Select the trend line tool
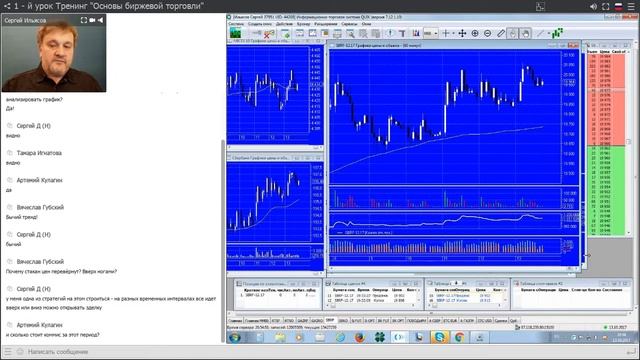 pyautogui.click(x=540, y=33)
